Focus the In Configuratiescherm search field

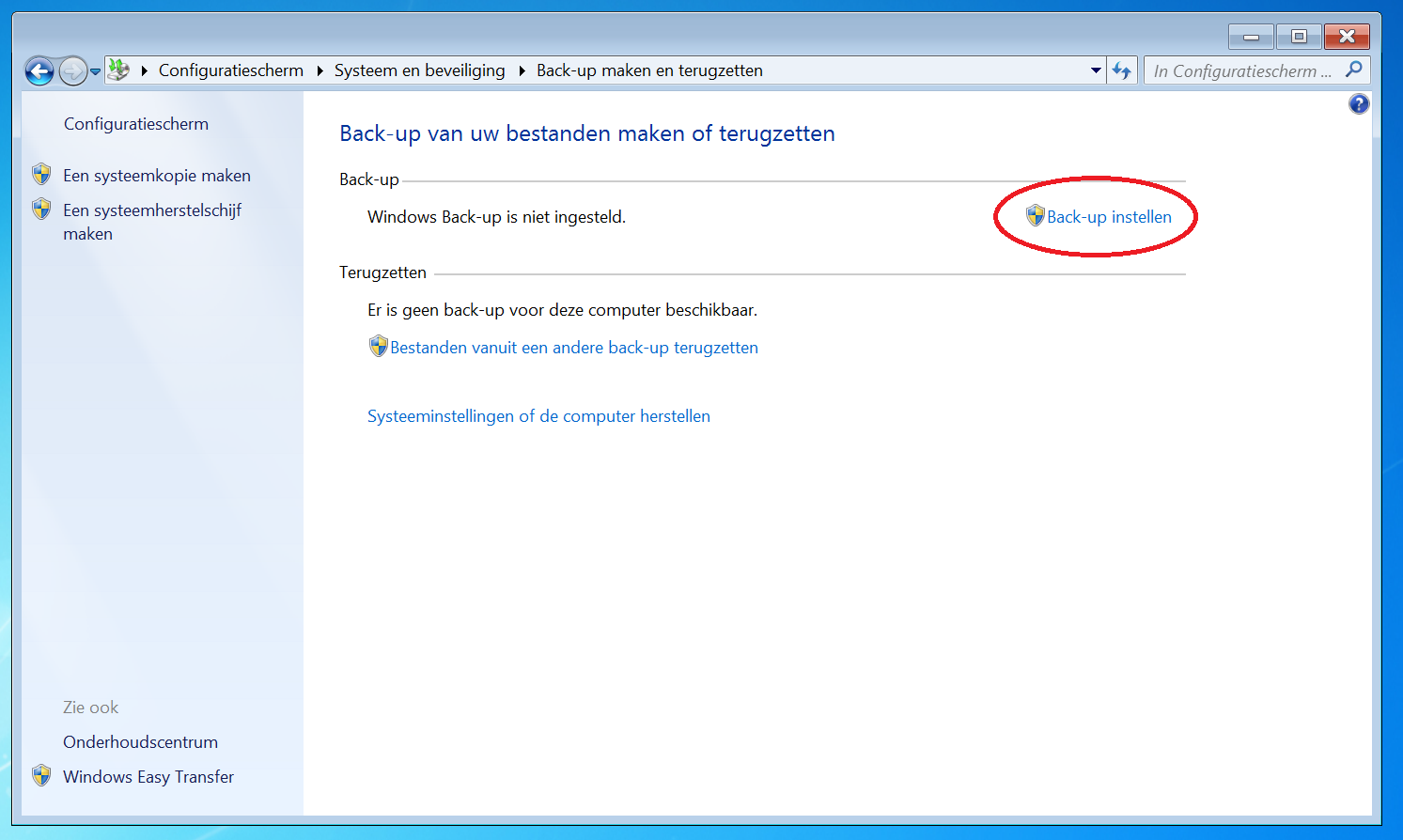coord(1240,70)
